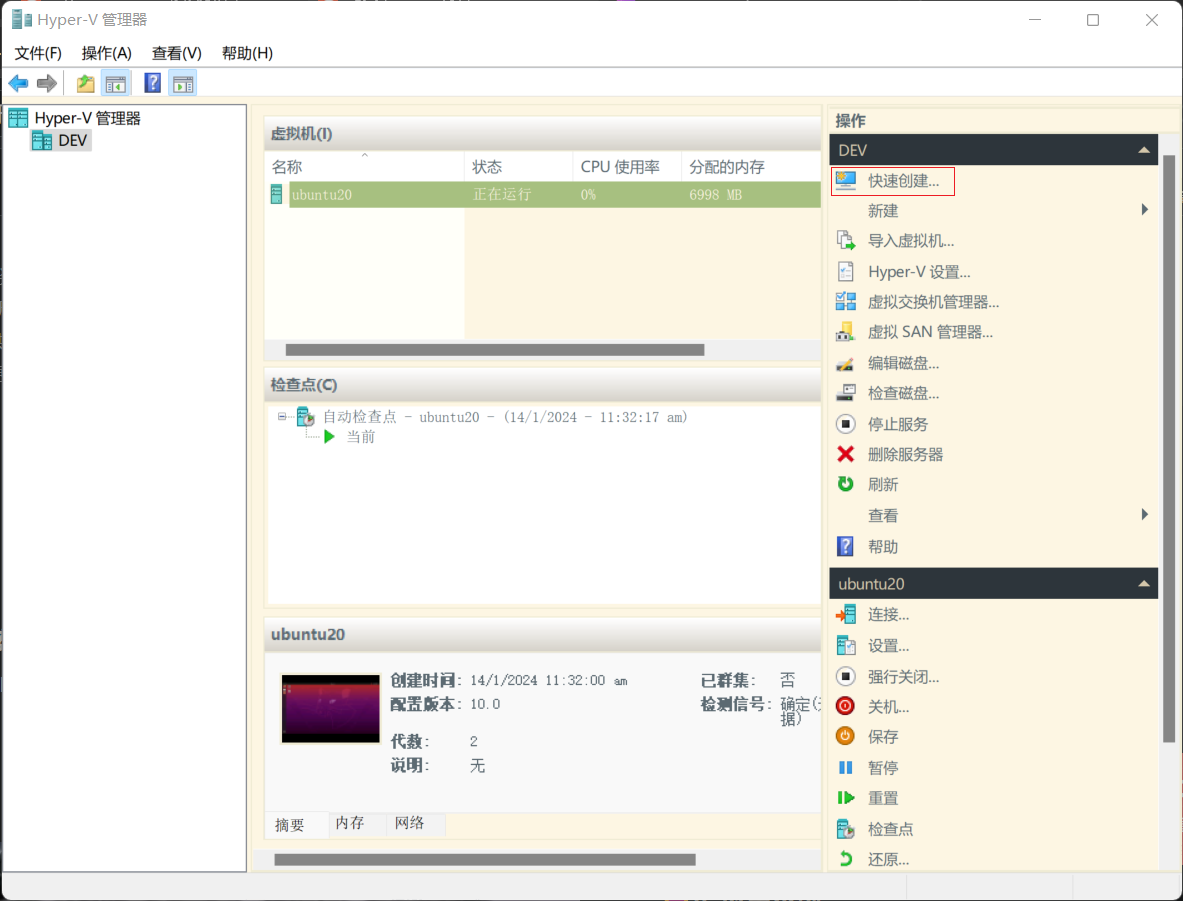Switch to the 内存 tab

[349, 823]
